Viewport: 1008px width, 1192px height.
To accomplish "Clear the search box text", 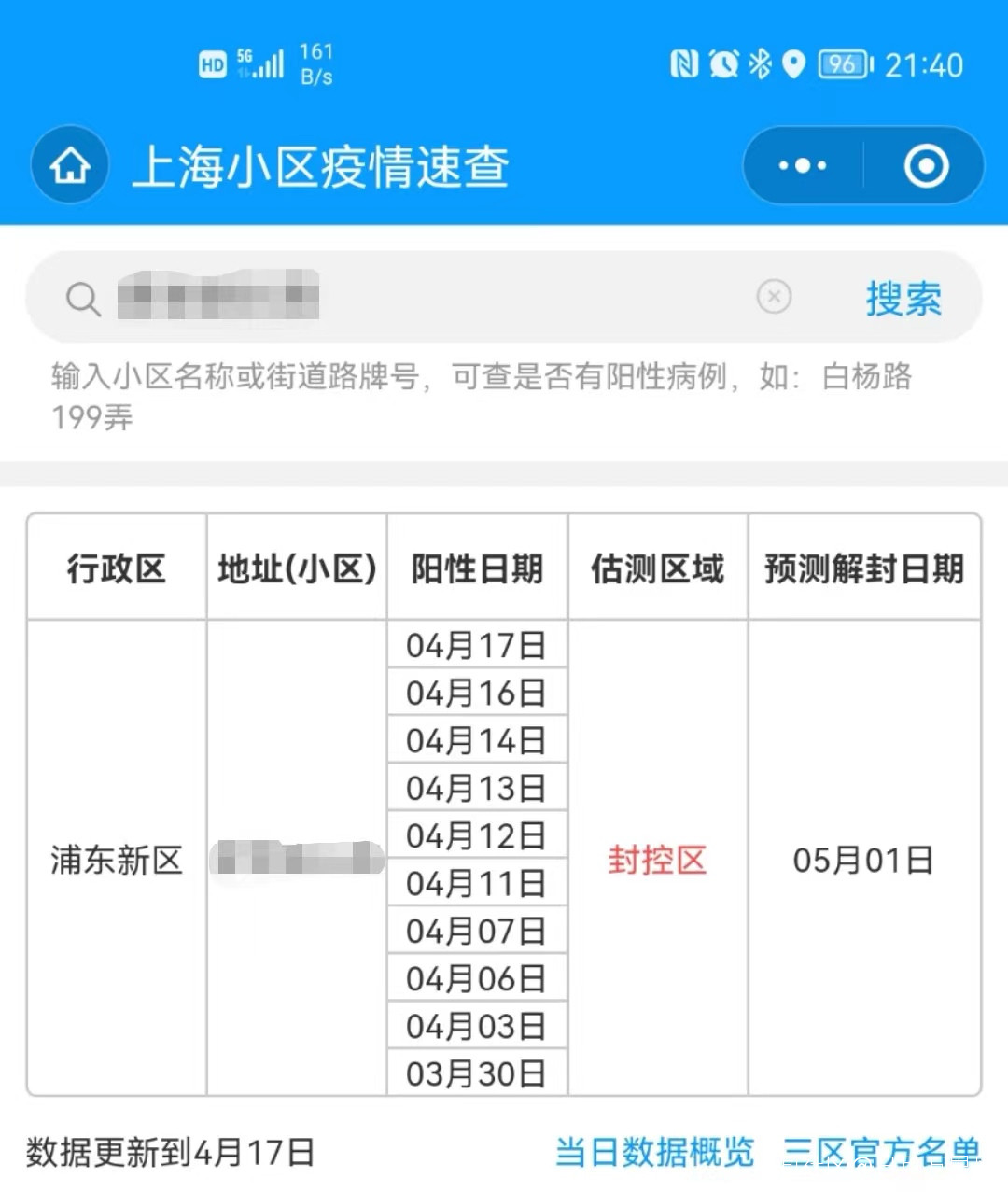I will tap(774, 297).
